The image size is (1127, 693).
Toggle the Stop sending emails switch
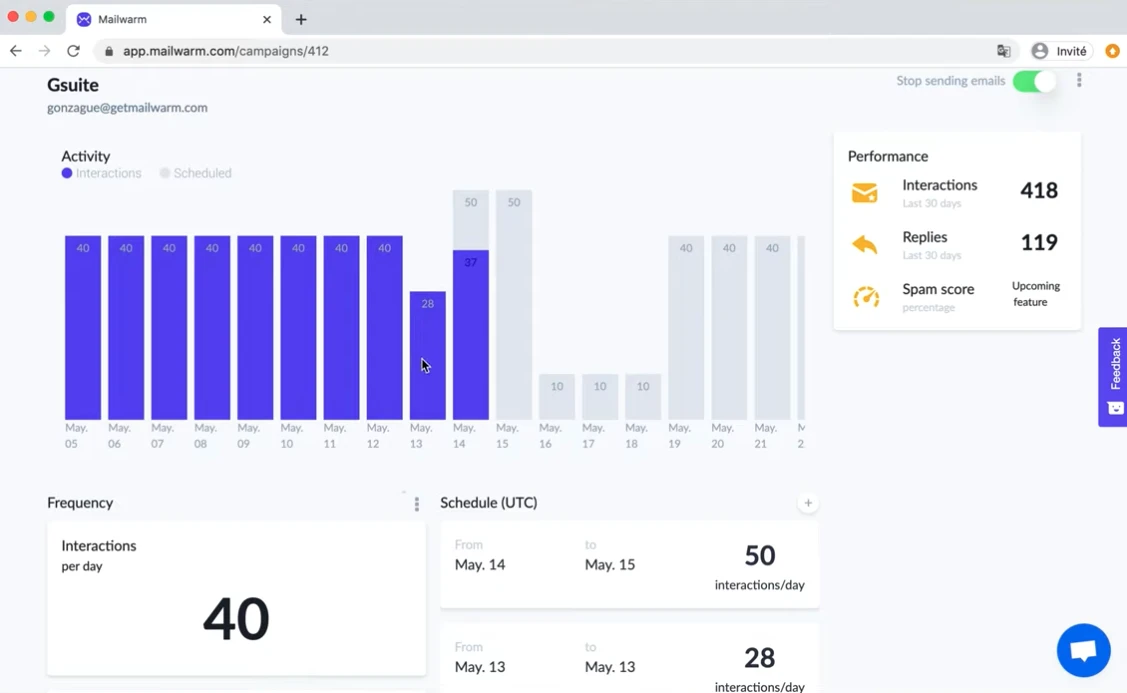click(x=1034, y=81)
